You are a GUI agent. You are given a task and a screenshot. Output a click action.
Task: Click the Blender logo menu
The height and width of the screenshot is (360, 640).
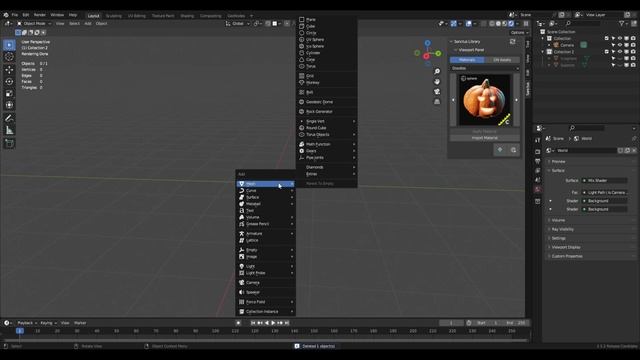[6, 15]
